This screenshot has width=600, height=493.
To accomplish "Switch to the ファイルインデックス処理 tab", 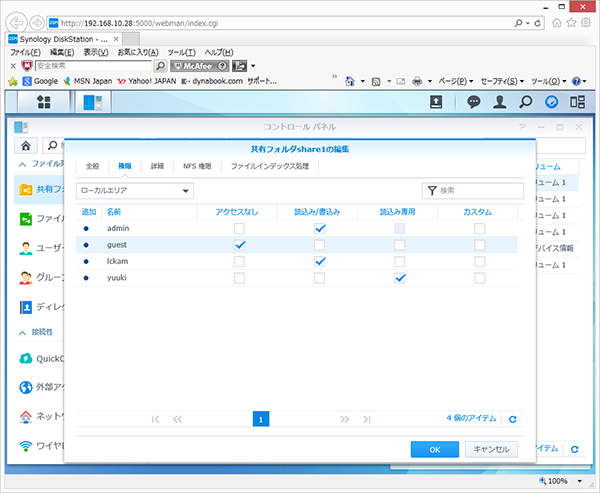I will (270, 166).
